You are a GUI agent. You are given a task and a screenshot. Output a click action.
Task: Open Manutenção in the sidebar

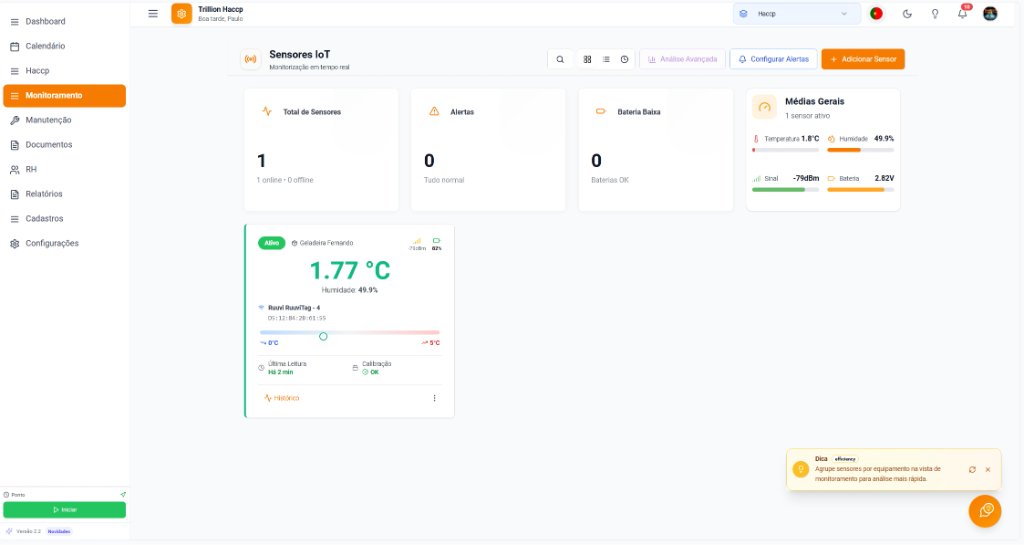pos(64,120)
